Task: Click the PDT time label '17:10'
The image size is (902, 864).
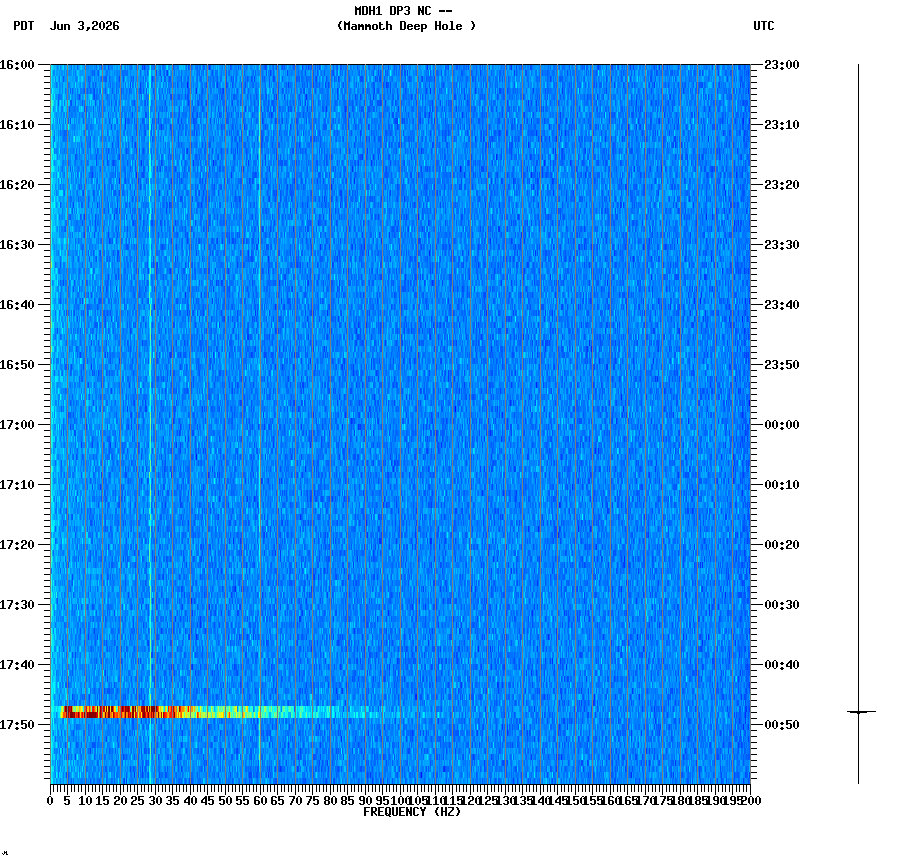Action: click(17, 485)
